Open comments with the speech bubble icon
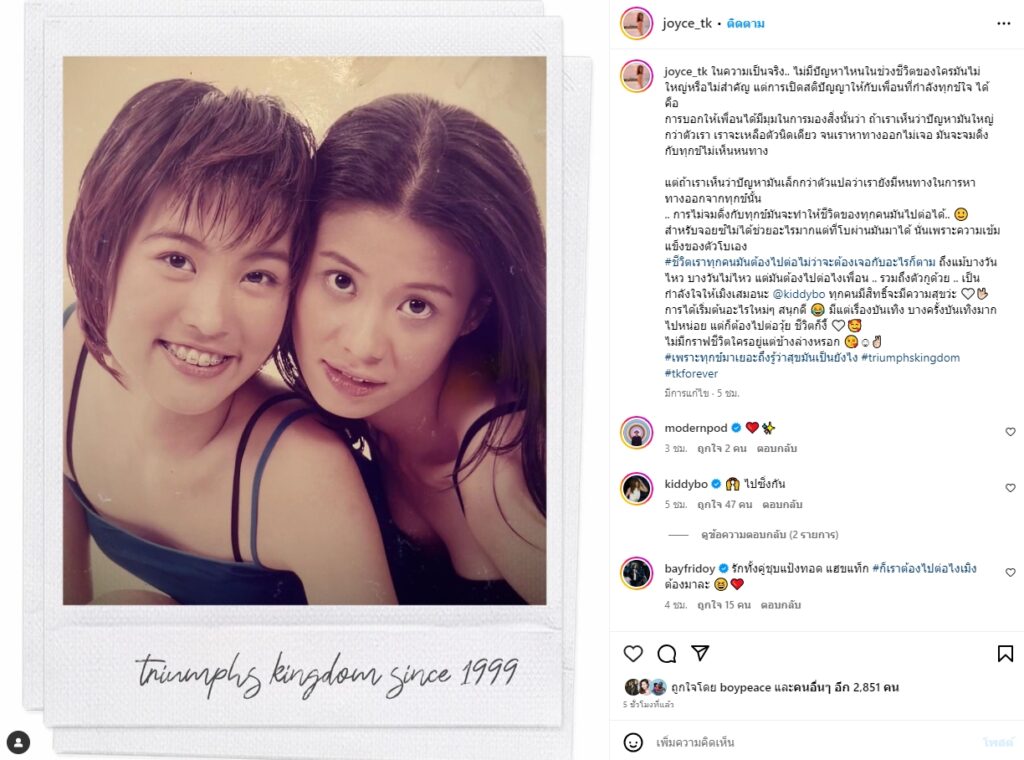 667,654
